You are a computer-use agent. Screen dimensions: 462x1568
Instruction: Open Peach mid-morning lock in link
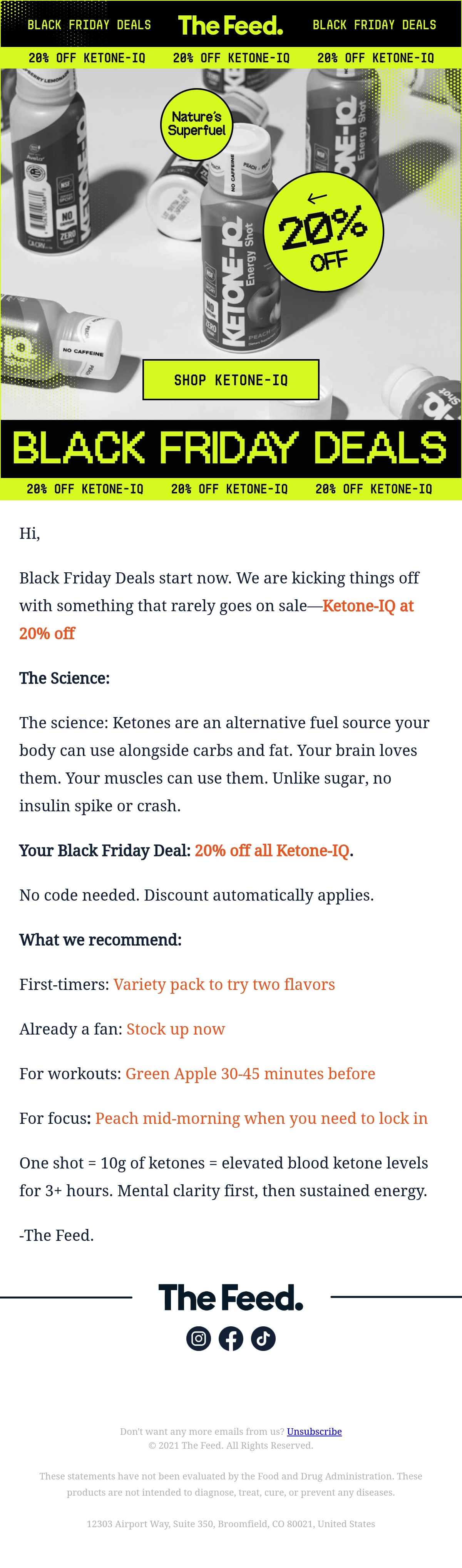click(x=262, y=1118)
